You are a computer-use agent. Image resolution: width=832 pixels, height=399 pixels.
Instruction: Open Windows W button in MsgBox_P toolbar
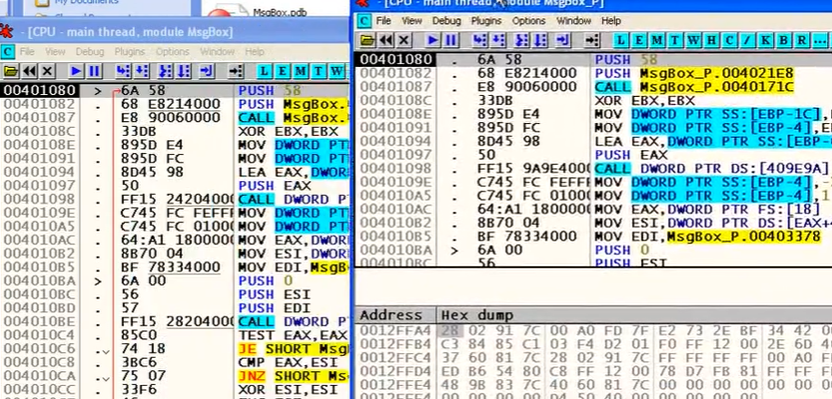pos(694,40)
